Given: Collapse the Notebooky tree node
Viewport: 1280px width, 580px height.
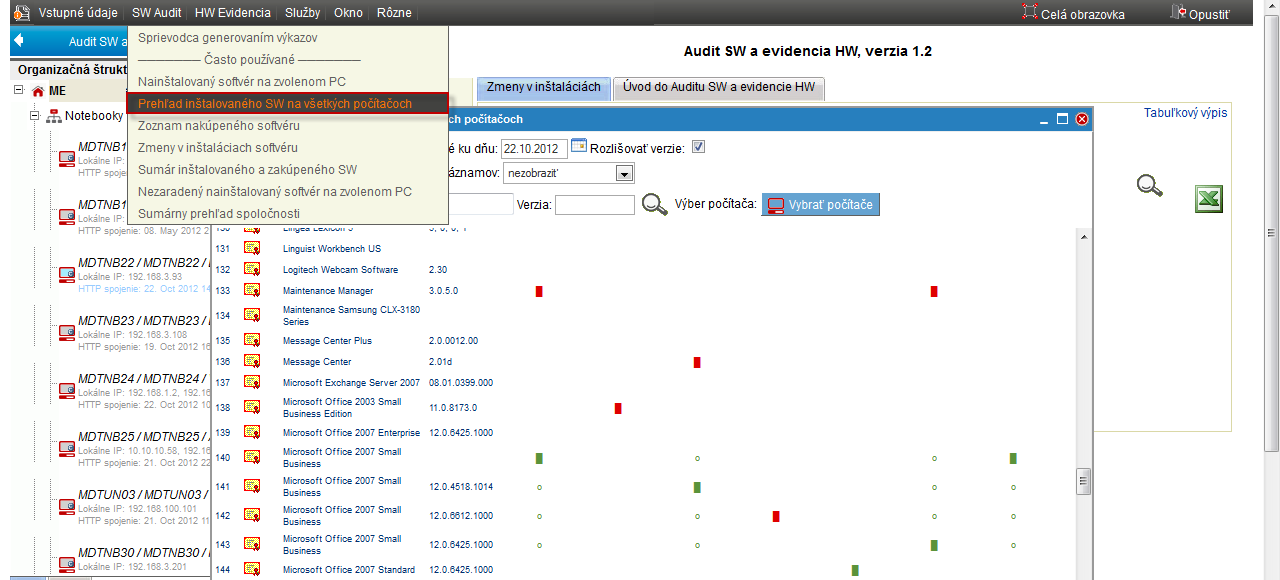Looking at the screenshot, I should [x=34, y=115].
